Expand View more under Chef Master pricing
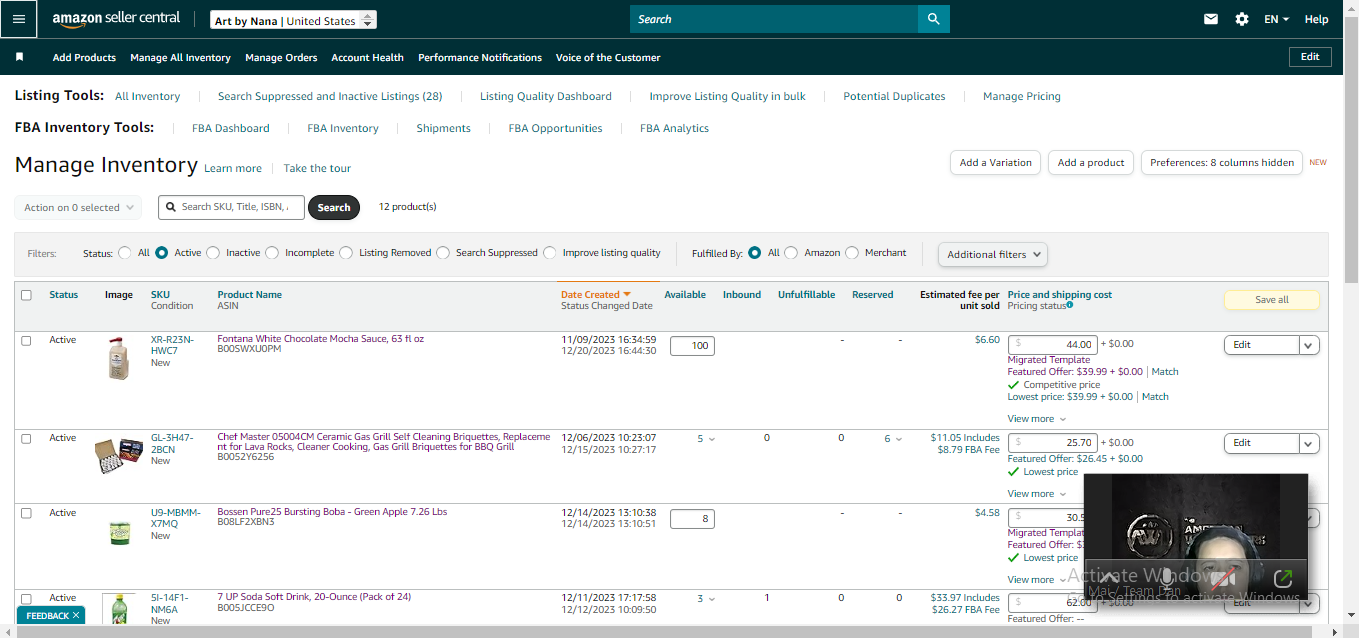The image size is (1359, 638). [x=1036, y=494]
